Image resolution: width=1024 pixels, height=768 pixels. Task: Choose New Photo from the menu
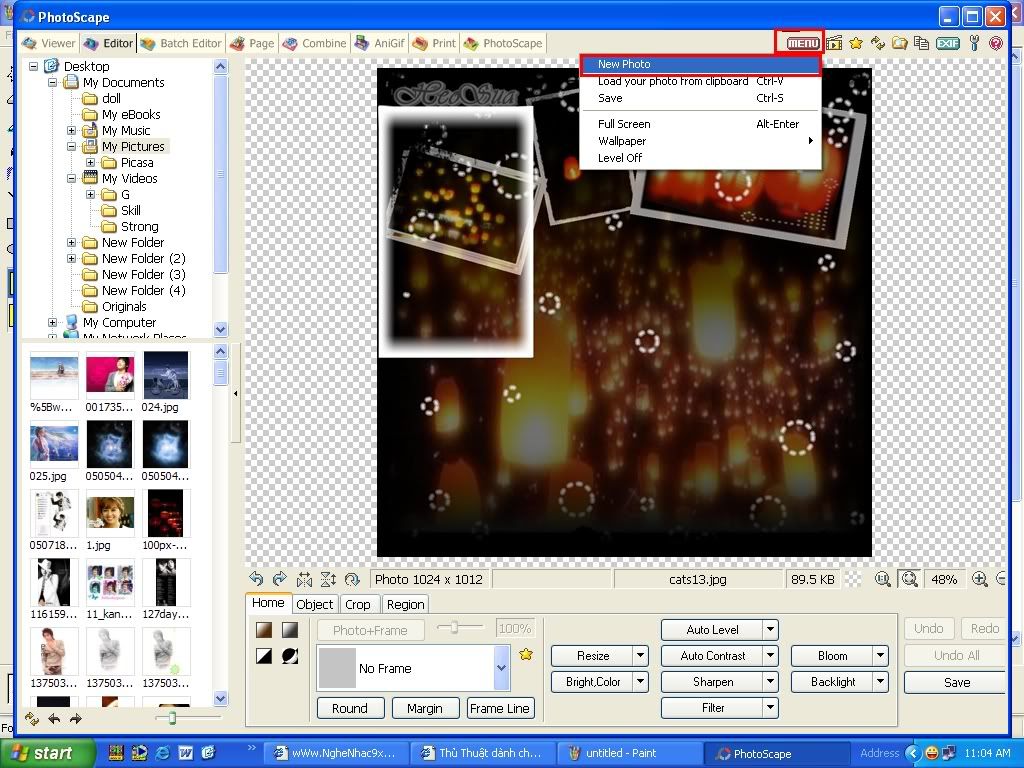pos(624,64)
